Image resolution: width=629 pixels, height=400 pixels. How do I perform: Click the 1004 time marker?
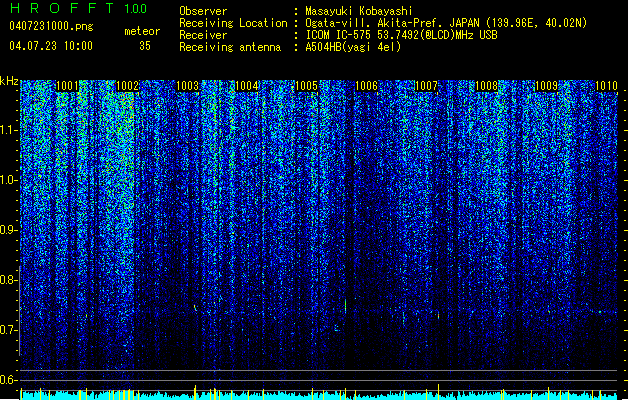[x=247, y=86]
